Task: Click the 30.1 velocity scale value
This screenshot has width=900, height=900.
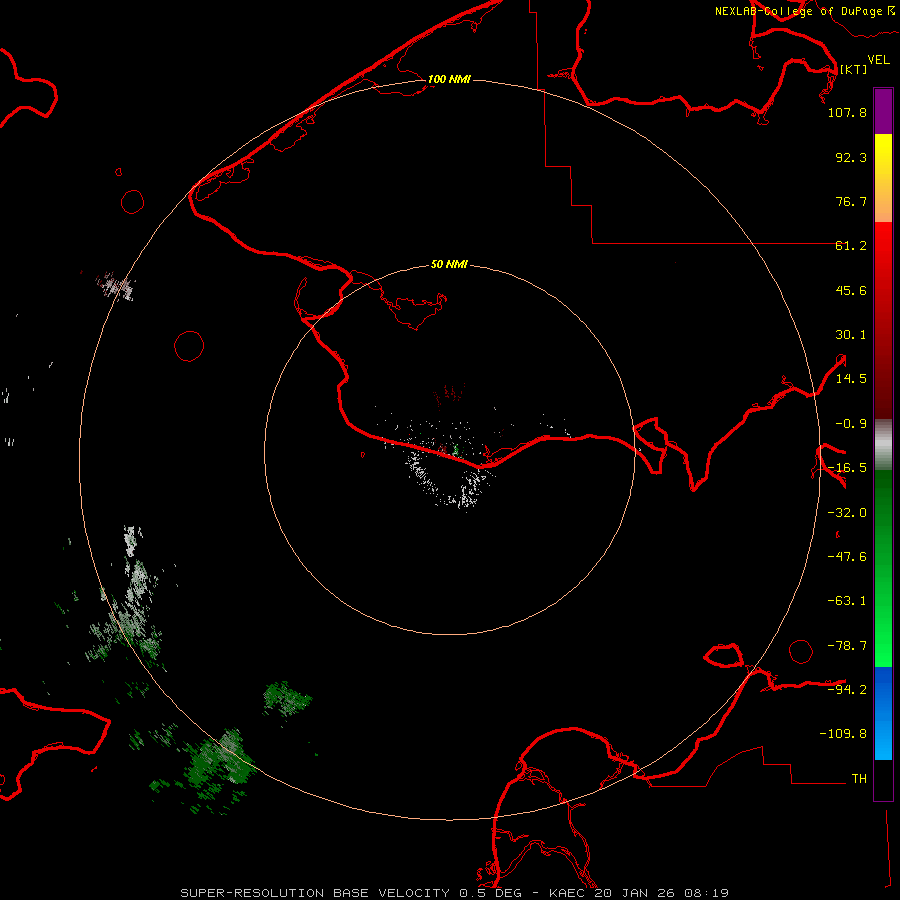Action: [x=851, y=335]
